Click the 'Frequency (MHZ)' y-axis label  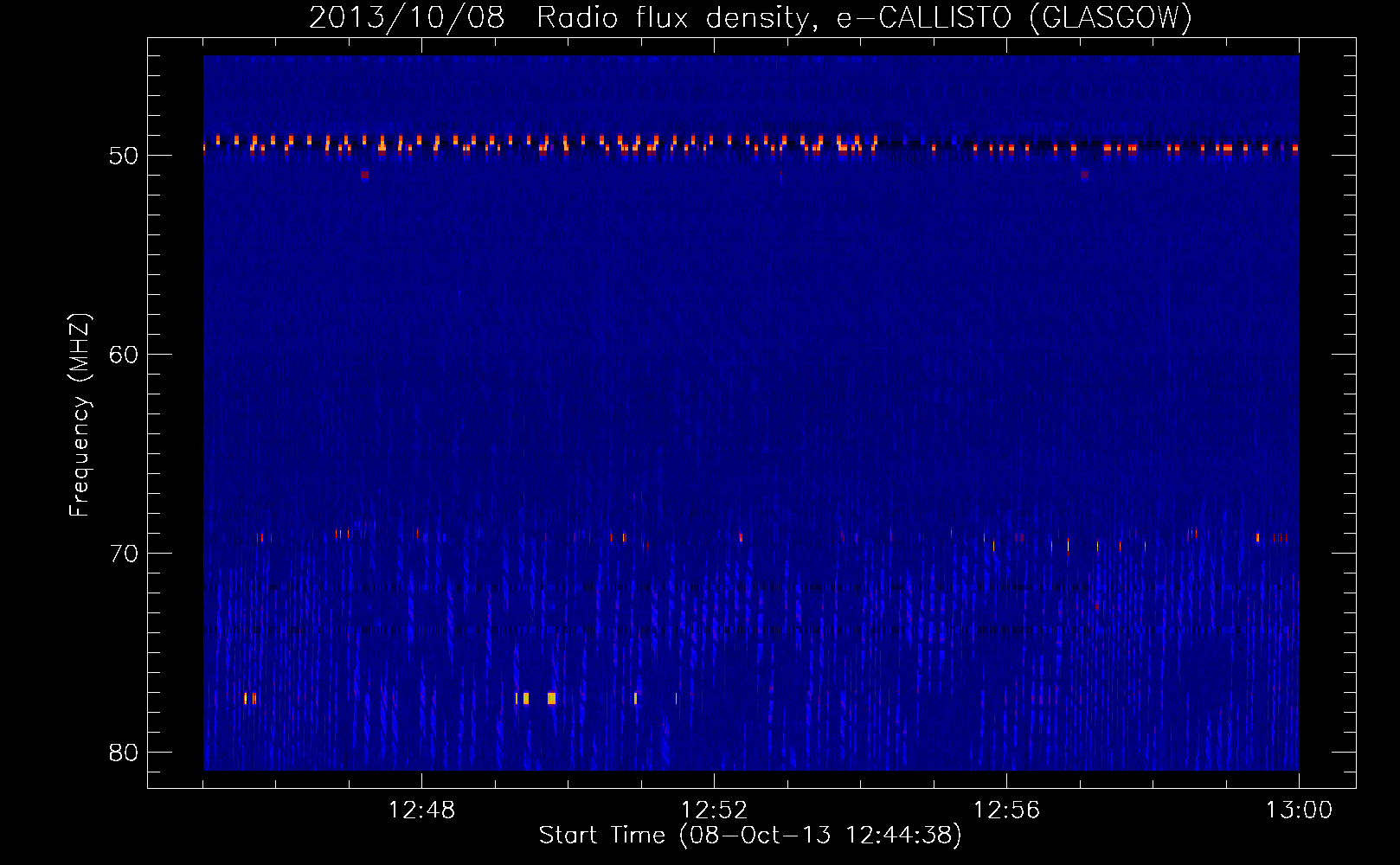[79, 415]
